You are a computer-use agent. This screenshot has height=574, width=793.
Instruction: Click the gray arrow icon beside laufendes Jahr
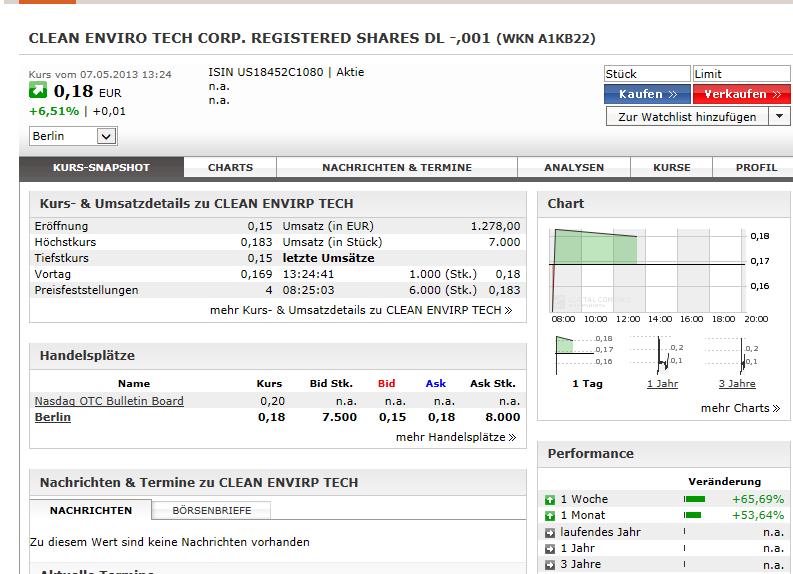coord(550,532)
